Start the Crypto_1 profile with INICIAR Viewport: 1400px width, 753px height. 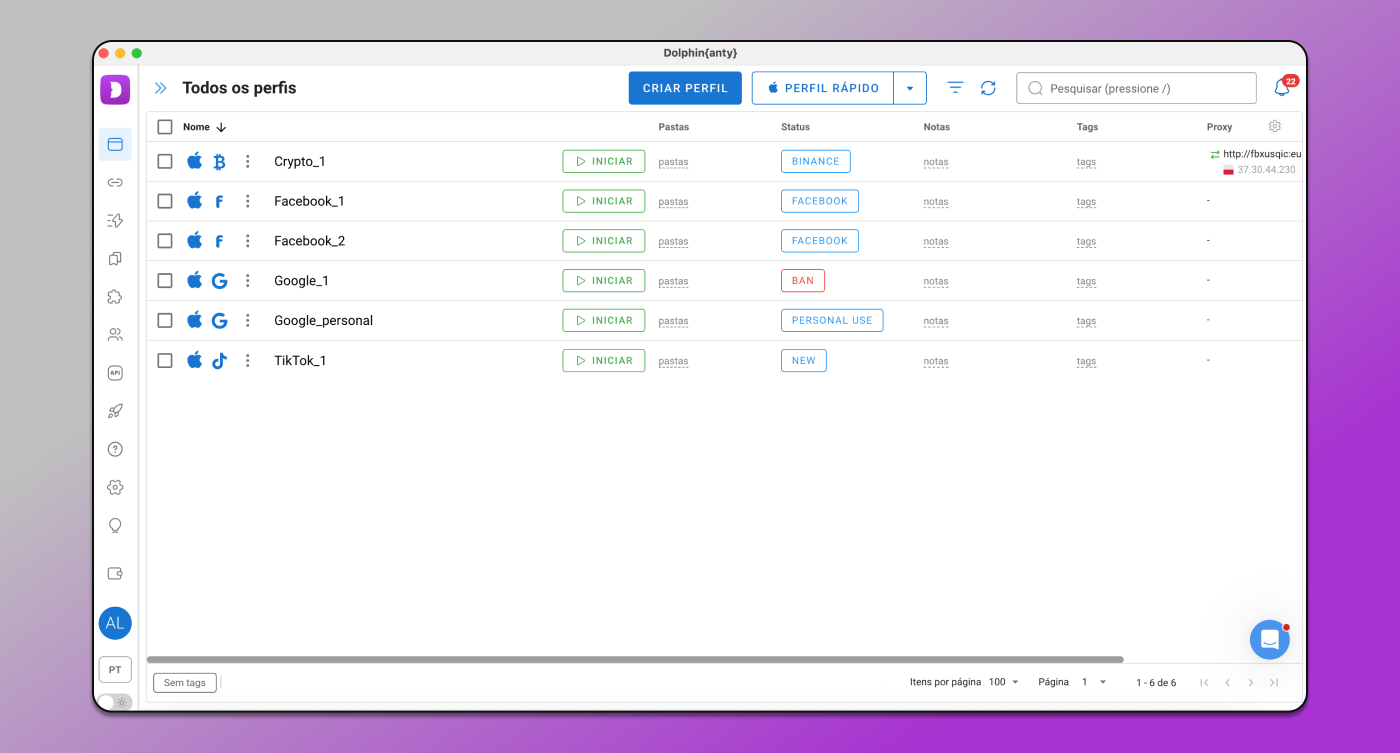coord(604,161)
